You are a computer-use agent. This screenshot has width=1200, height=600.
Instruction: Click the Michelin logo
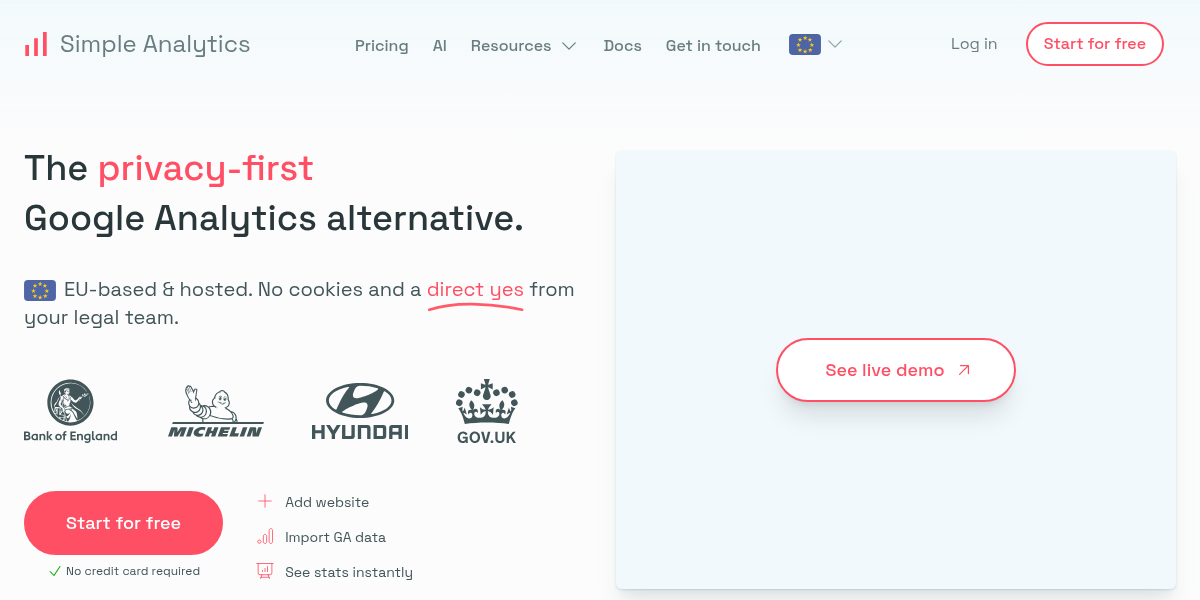pyautogui.click(x=215, y=412)
